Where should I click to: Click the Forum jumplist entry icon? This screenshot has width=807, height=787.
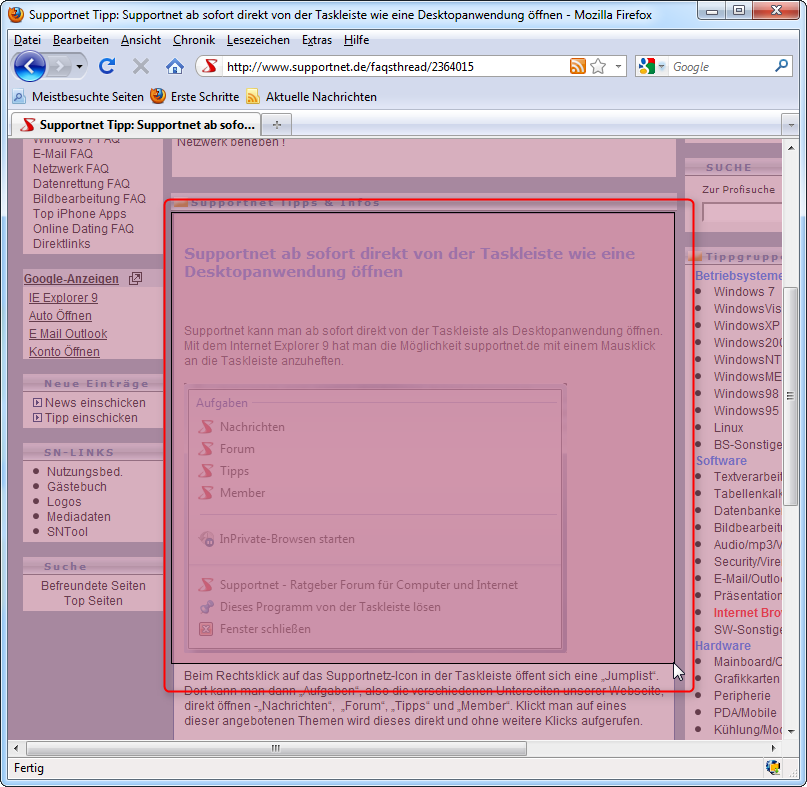coord(206,449)
